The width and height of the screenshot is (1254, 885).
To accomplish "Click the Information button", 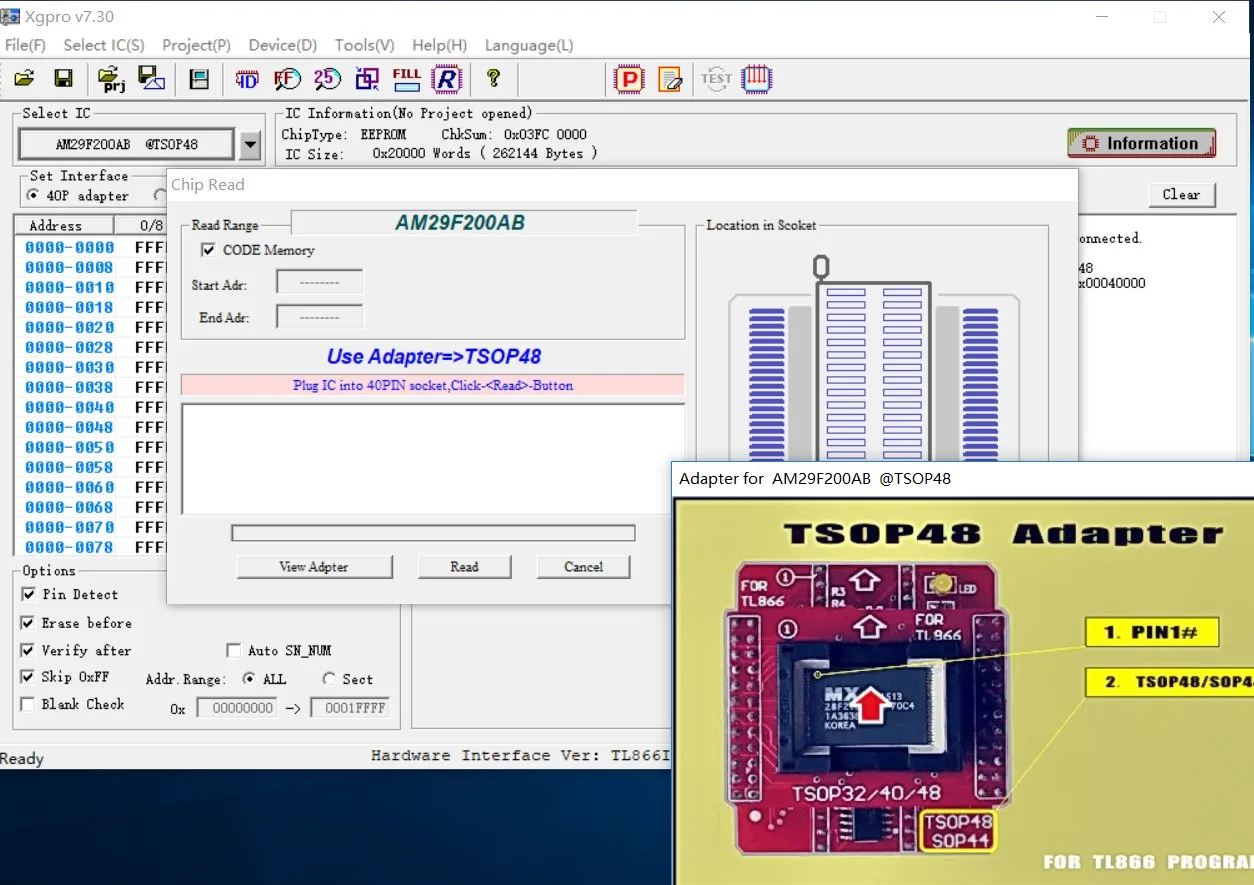I will pyautogui.click(x=1141, y=144).
